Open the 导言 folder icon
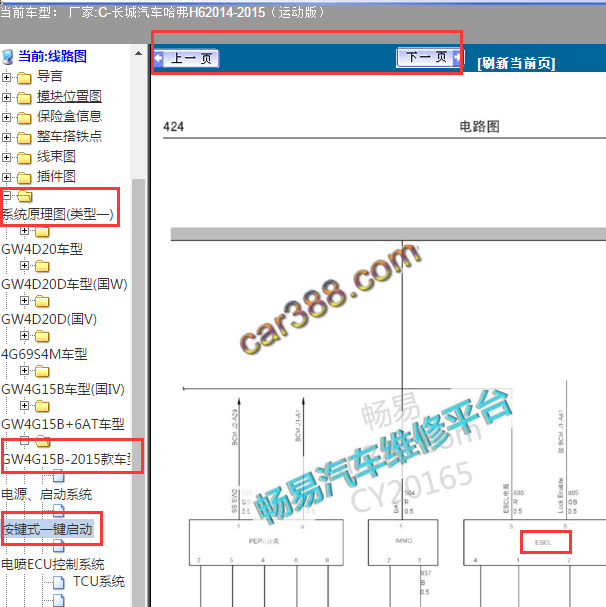The height and width of the screenshot is (607, 606). [24, 78]
